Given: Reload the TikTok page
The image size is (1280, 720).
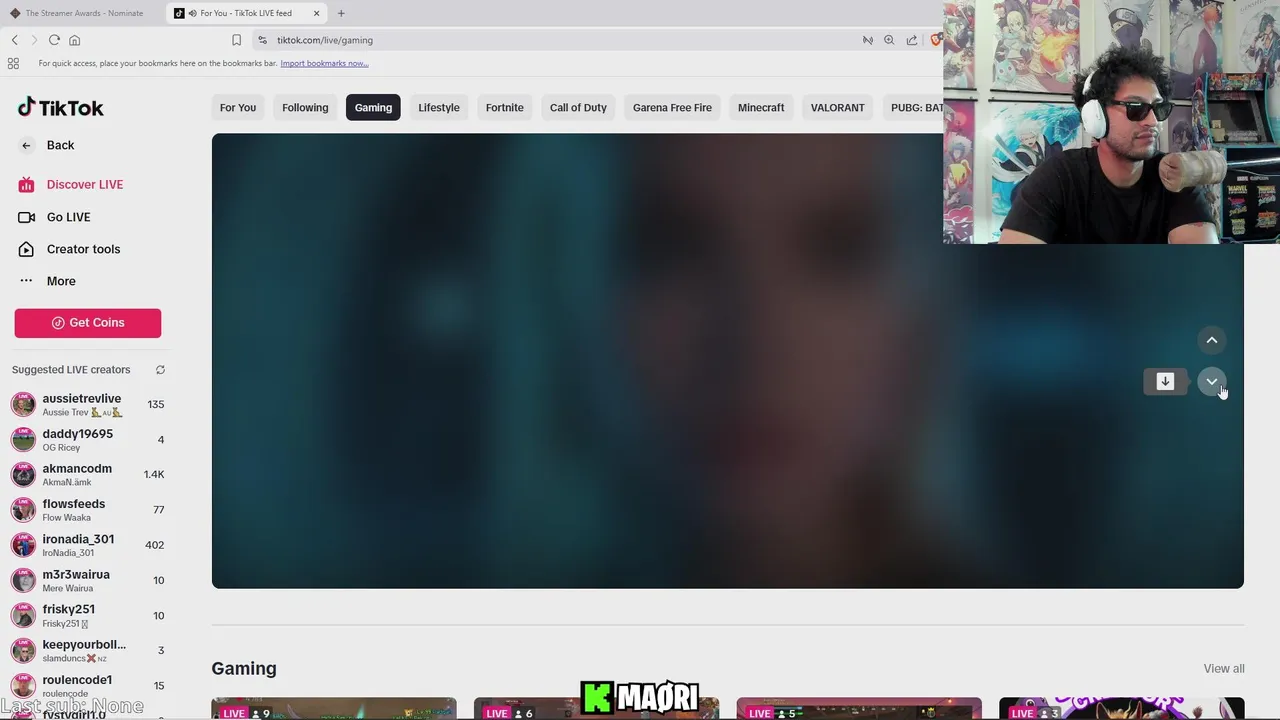Looking at the screenshot, I should pyautogui.click(x=54, y=40).
